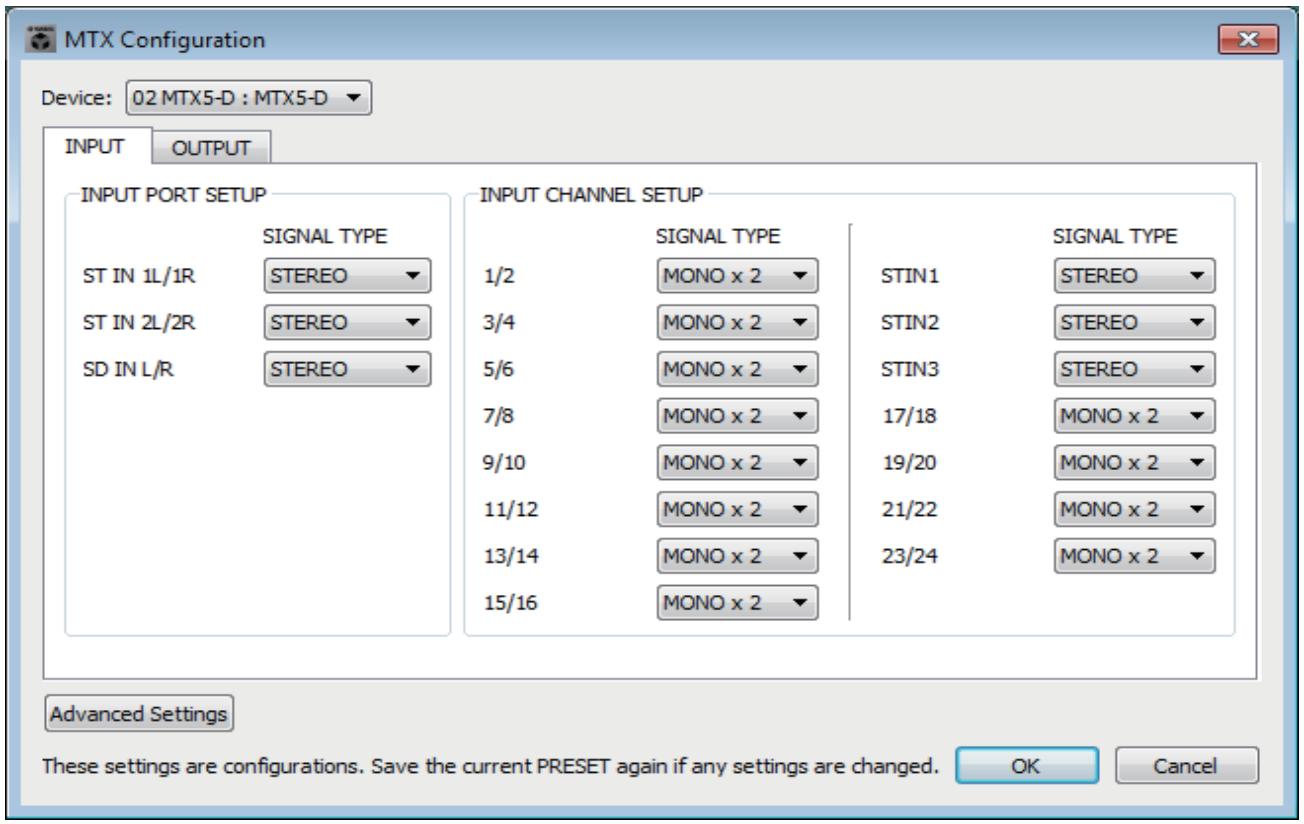The image size is (1304, 824).
Task: Click the STIN3 channel label
Action: click(910, 369)
